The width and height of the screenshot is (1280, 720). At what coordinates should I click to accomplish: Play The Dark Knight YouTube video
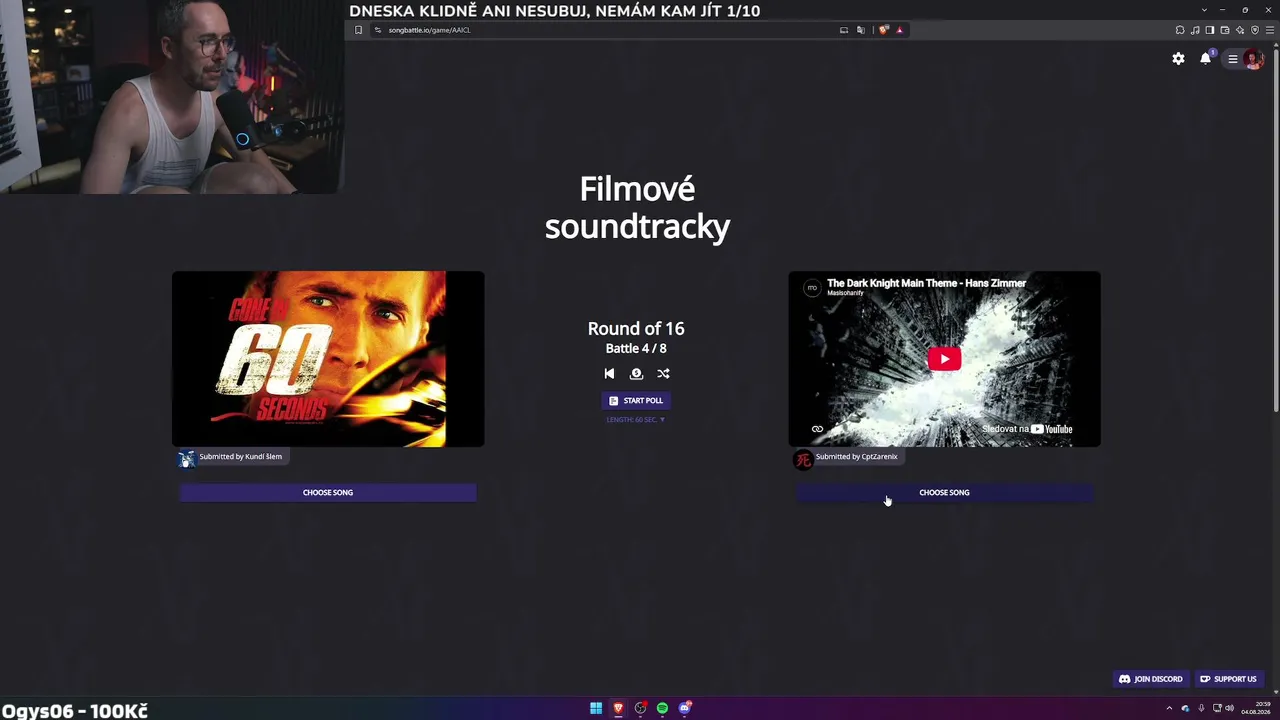tap(944, 359)
